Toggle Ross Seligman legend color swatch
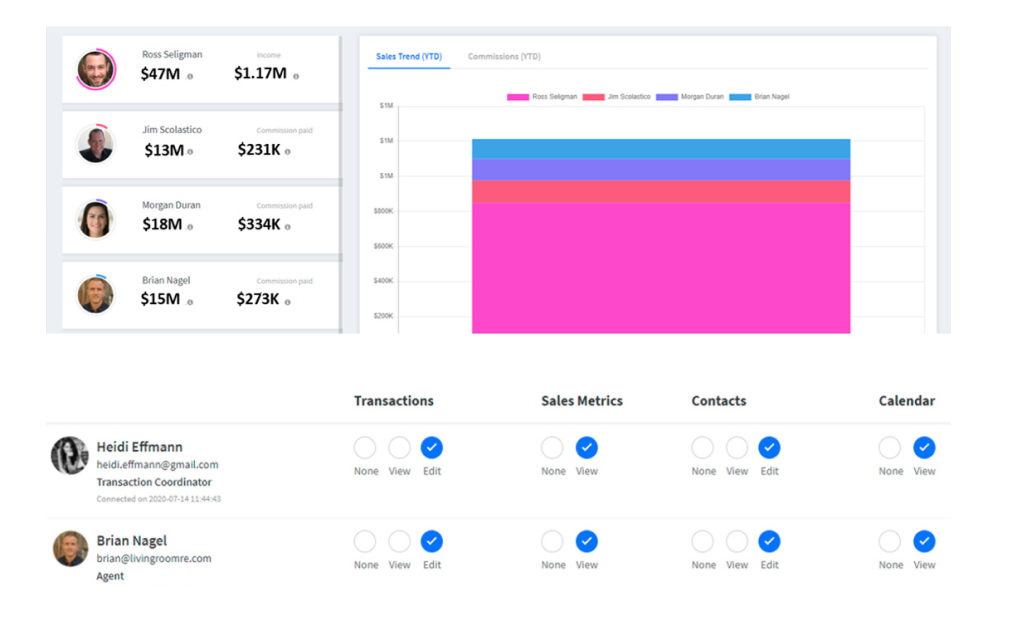 (518, 97)
